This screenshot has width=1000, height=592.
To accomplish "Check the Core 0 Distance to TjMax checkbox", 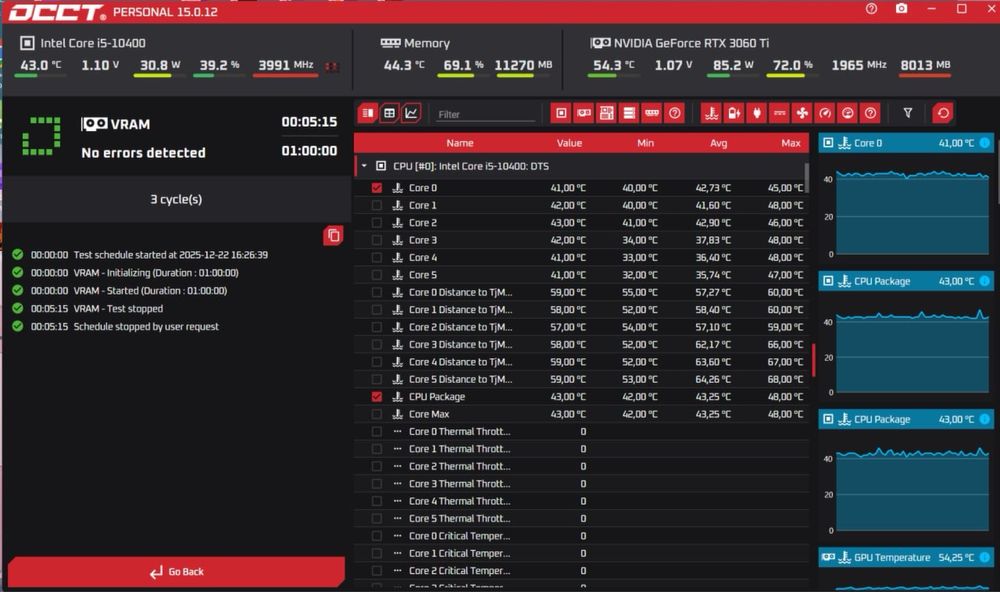I will [377, 292].
